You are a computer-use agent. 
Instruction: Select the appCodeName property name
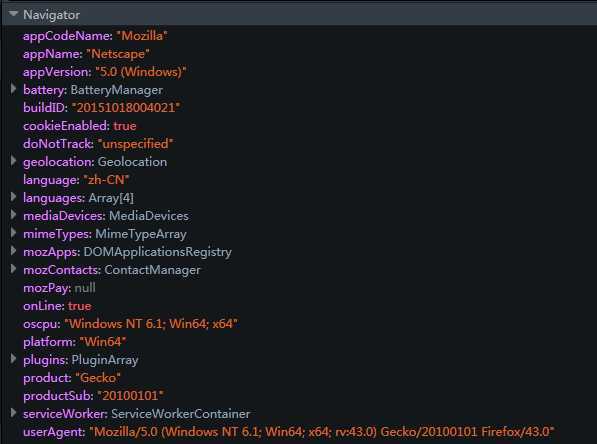pos(67,36)
